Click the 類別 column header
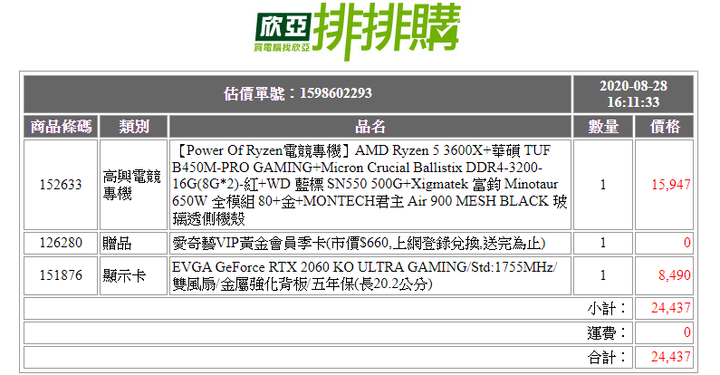 pyautogui.click(x=134, y=127)
